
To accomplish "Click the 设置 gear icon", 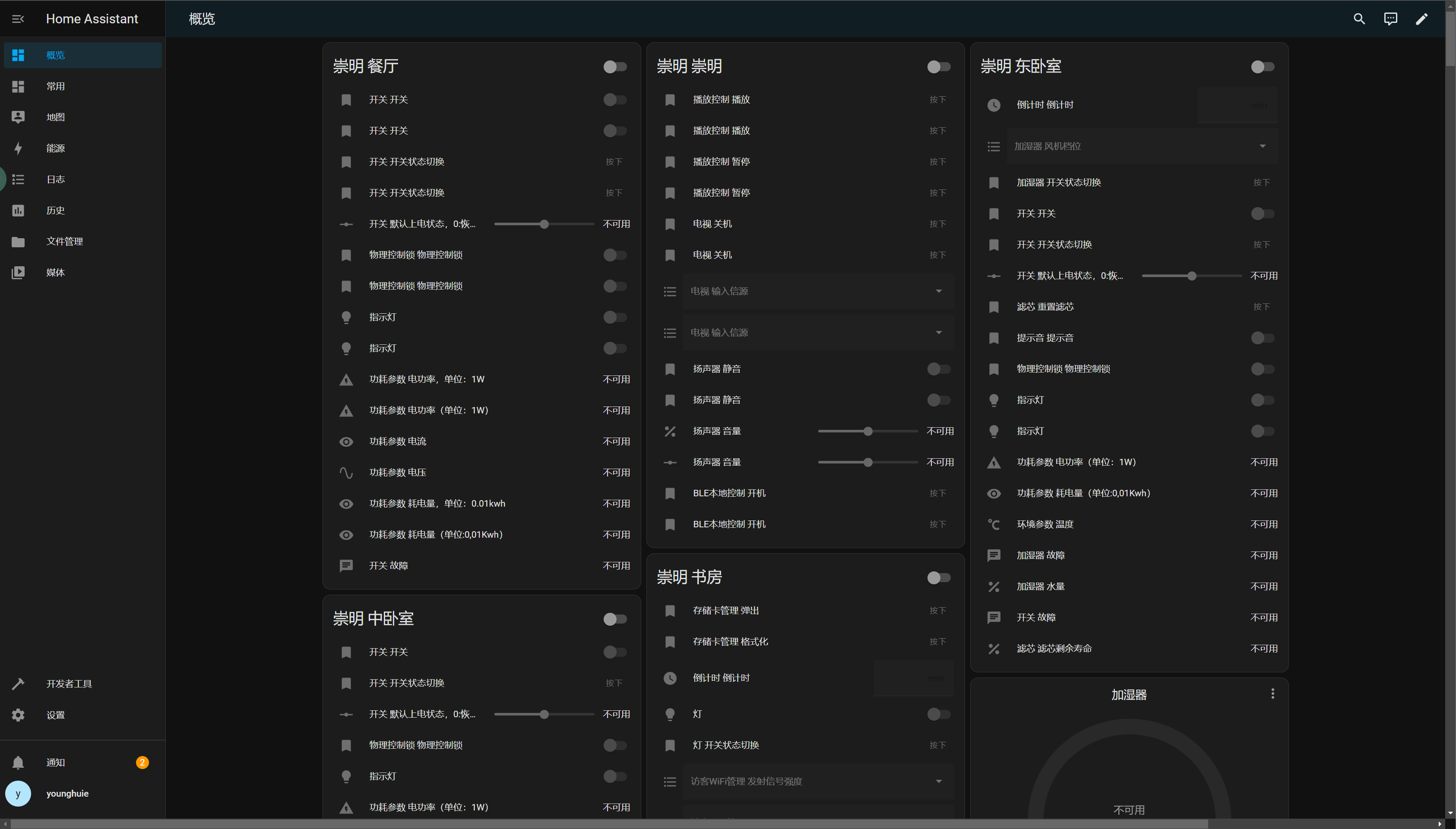I will (18, 715).
